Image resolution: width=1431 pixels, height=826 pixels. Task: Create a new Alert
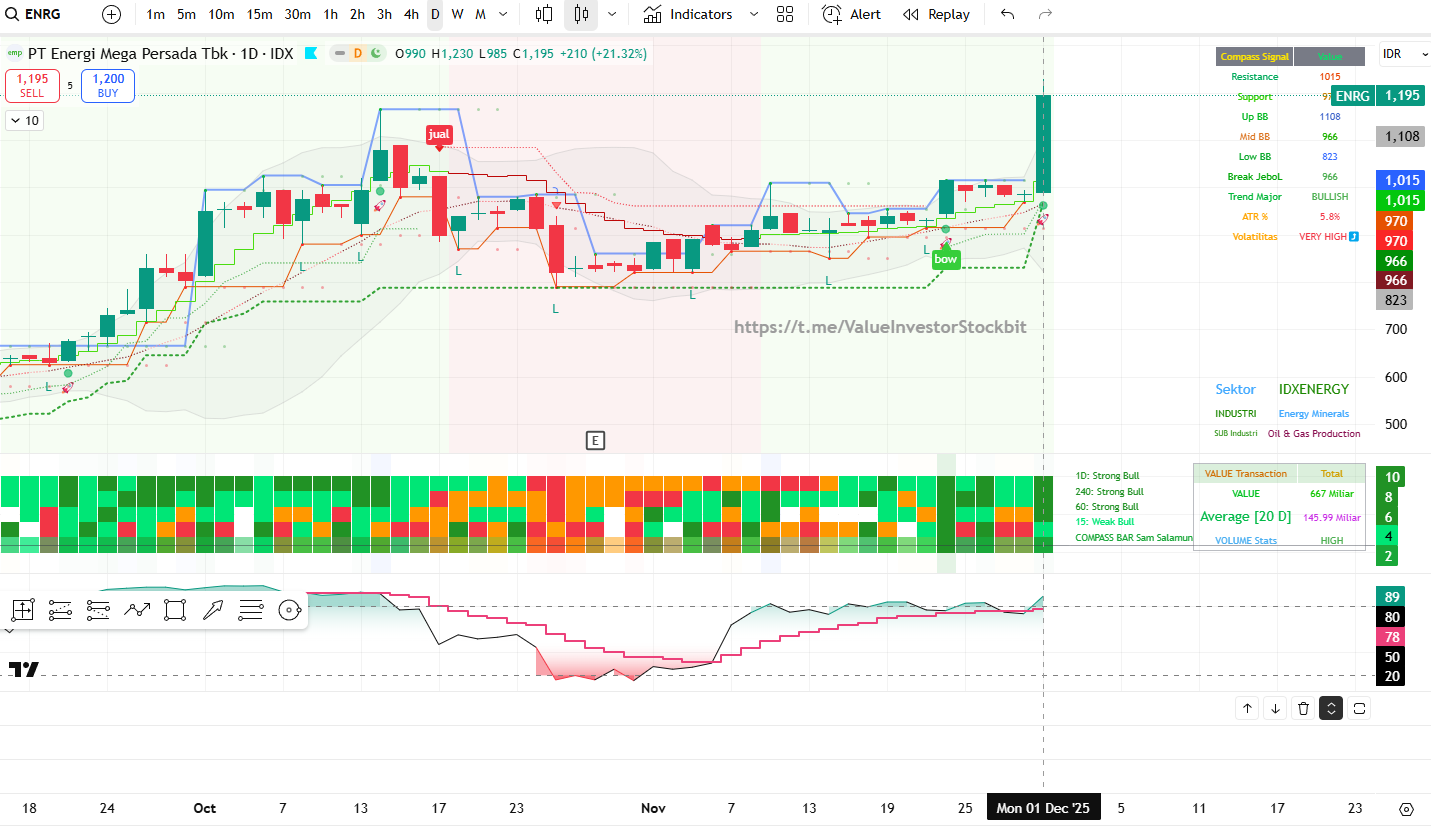[x=852, y=14]
